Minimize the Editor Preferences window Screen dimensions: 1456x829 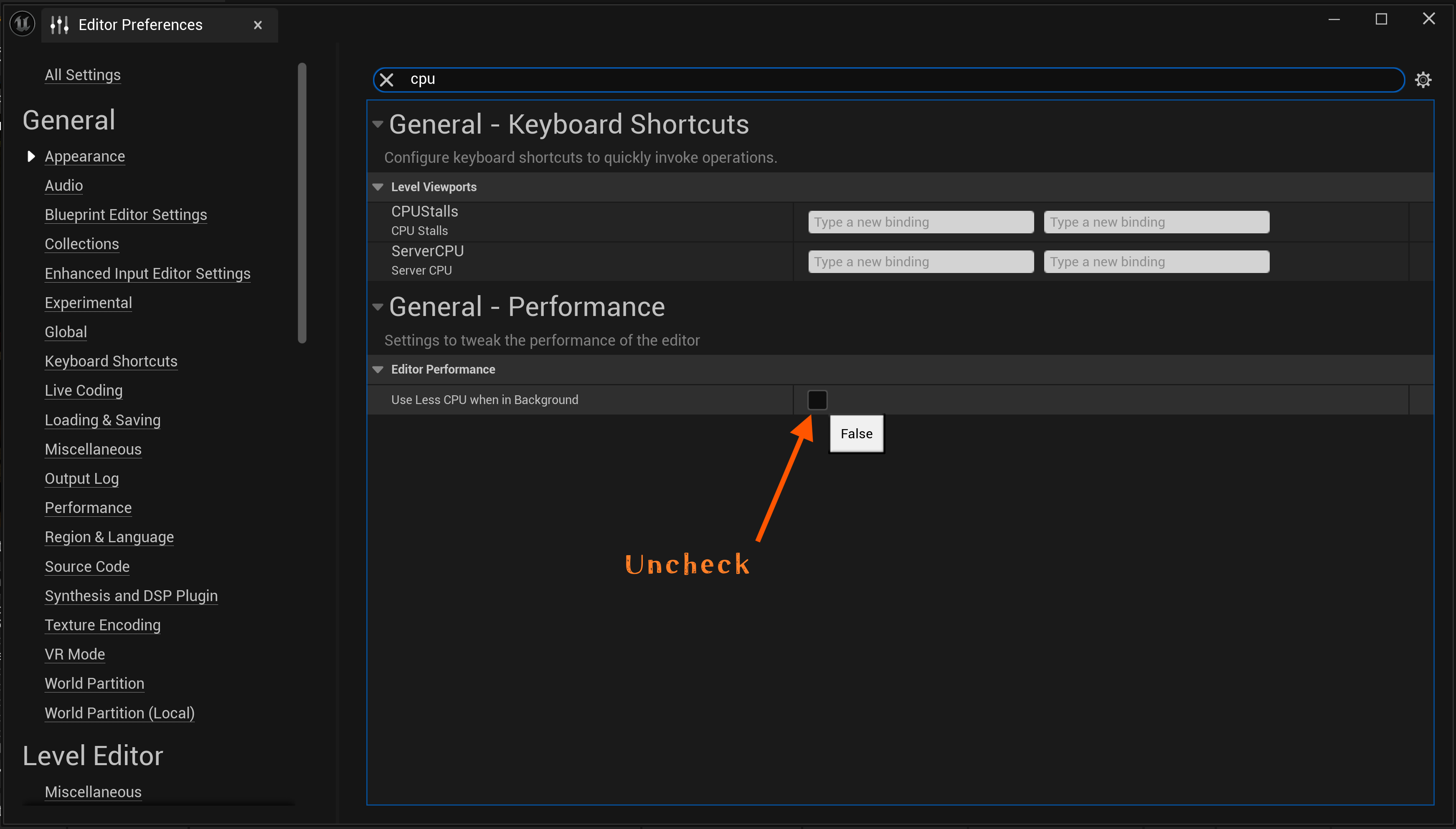coord(1334,19)
